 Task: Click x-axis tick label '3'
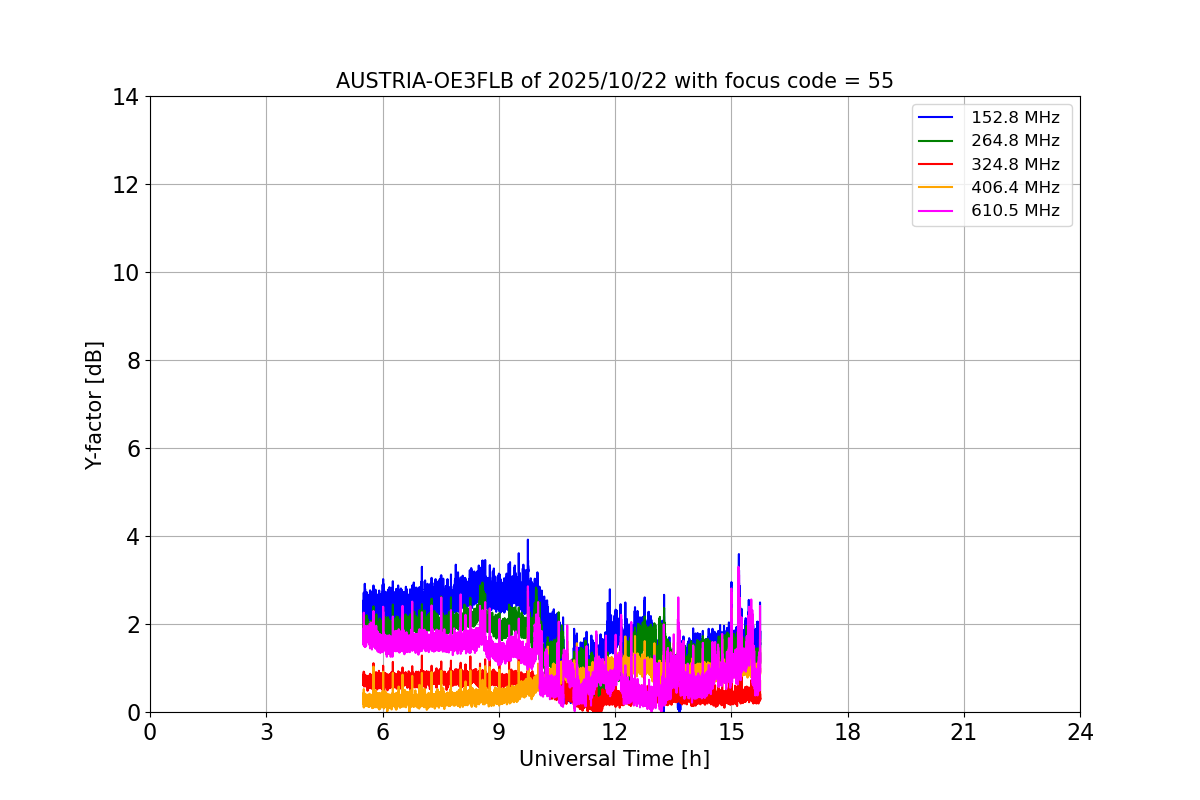(266, 732)
